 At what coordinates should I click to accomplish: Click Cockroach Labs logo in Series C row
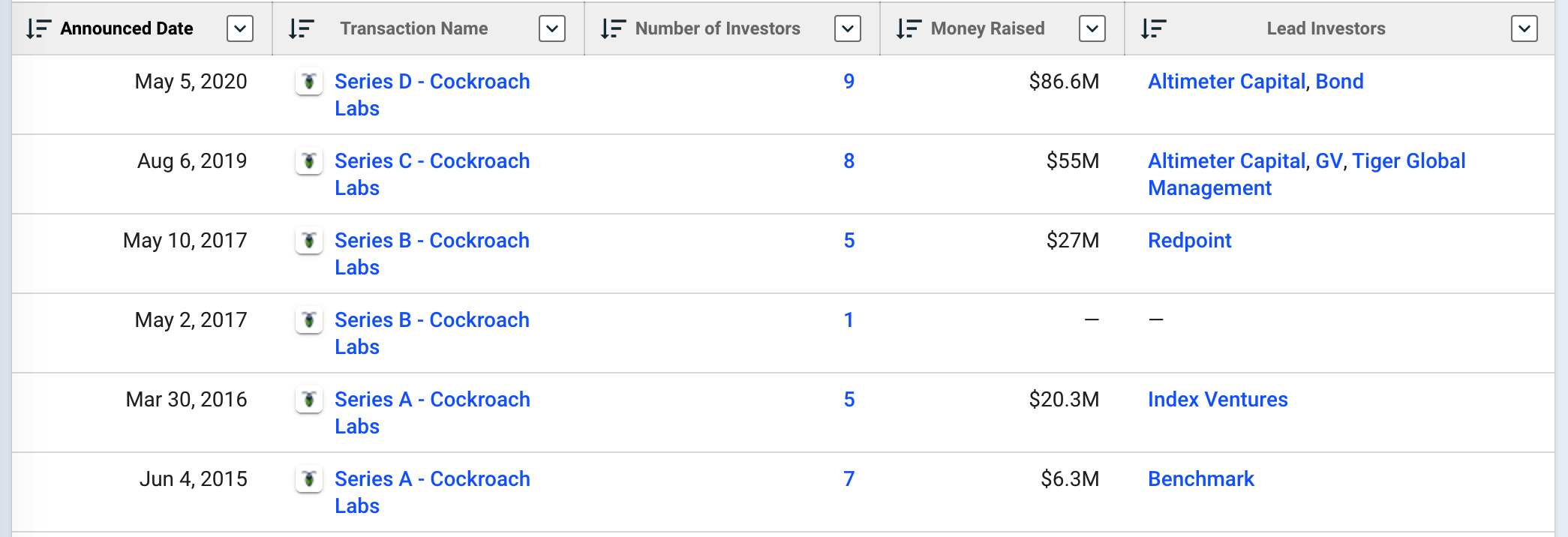click(x=309, y=161)
